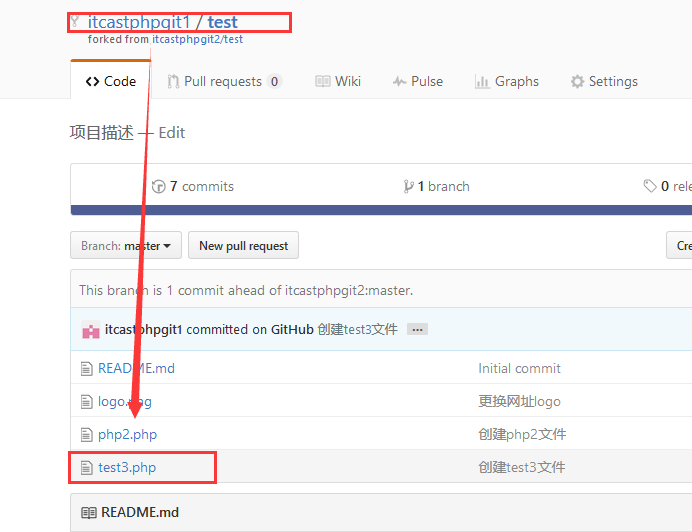Click the releases tag icon
692x532 pixels.
(x=650, y=186)
